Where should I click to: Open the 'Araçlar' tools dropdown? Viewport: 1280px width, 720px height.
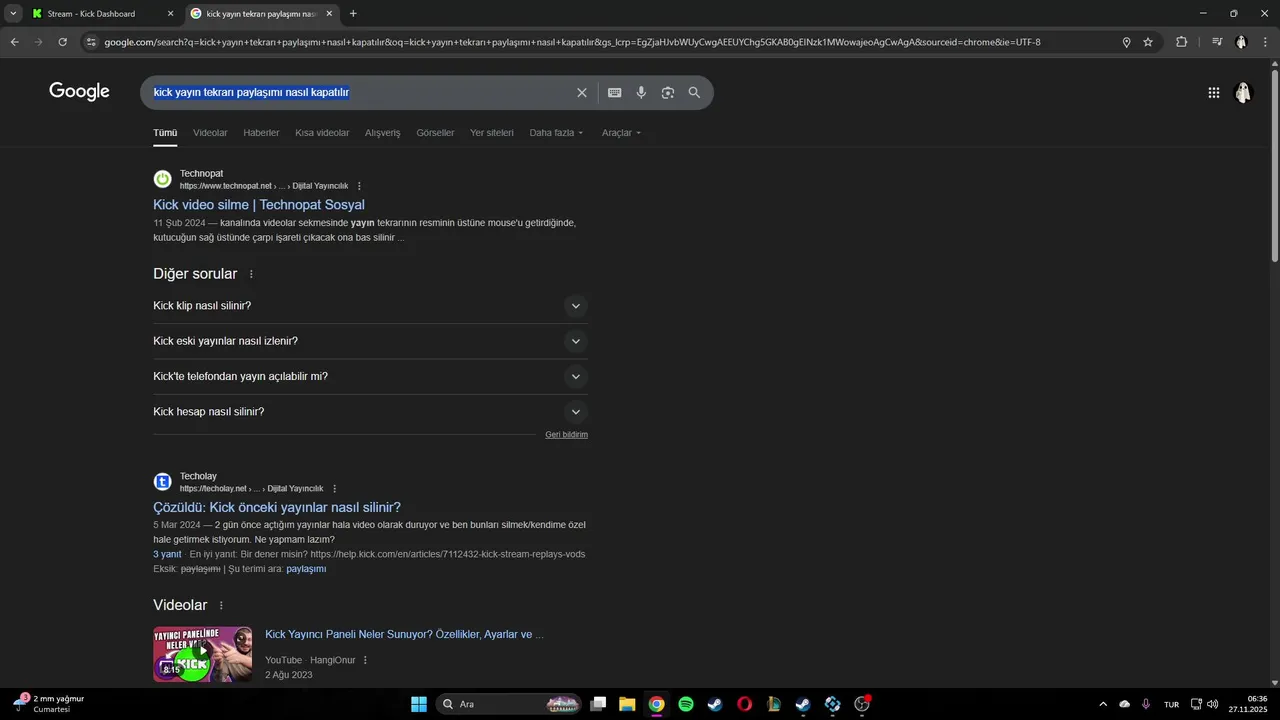[x=621, y=133]
